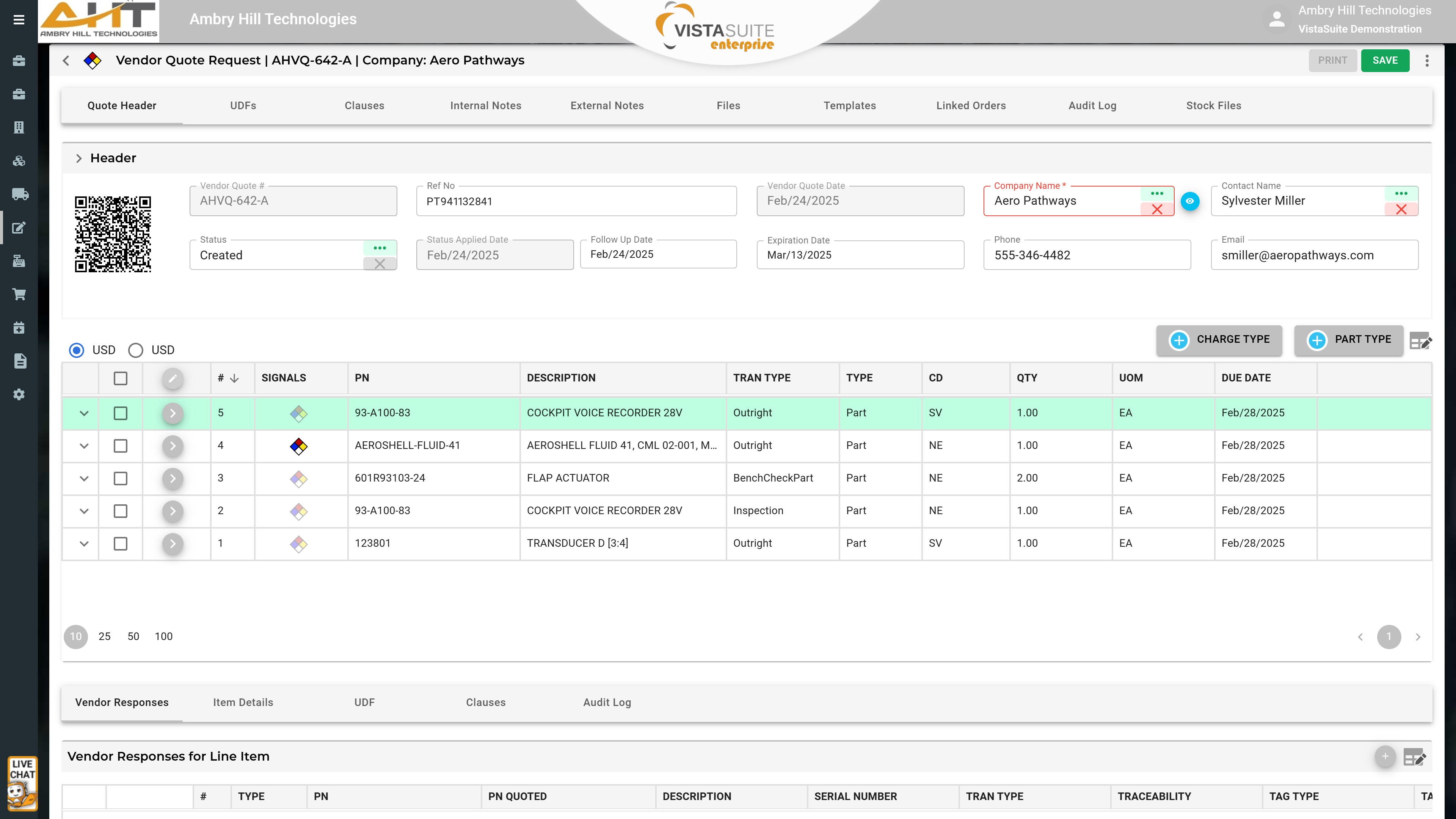Click the back arrow beside page title

point(66,61)
